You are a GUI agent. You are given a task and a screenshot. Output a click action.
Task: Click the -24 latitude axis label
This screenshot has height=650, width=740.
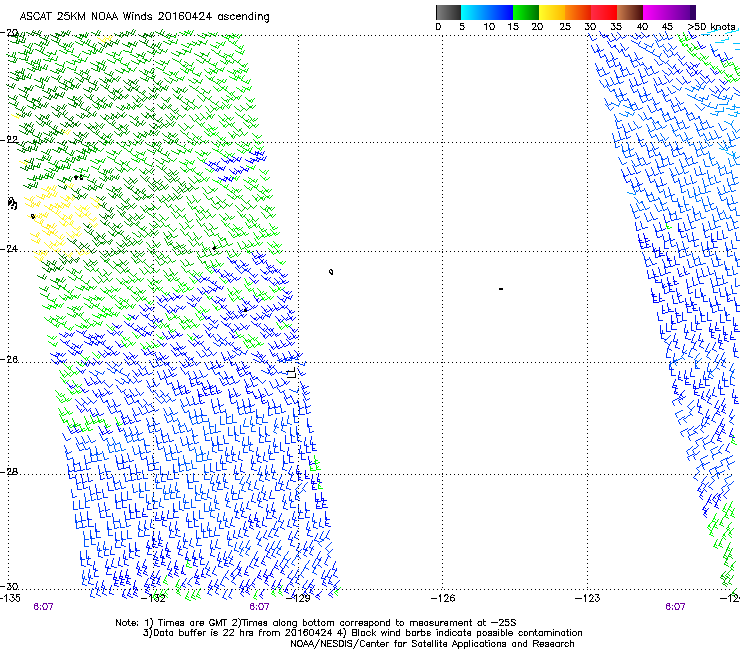pyautogui.click(x=9, y=249)
